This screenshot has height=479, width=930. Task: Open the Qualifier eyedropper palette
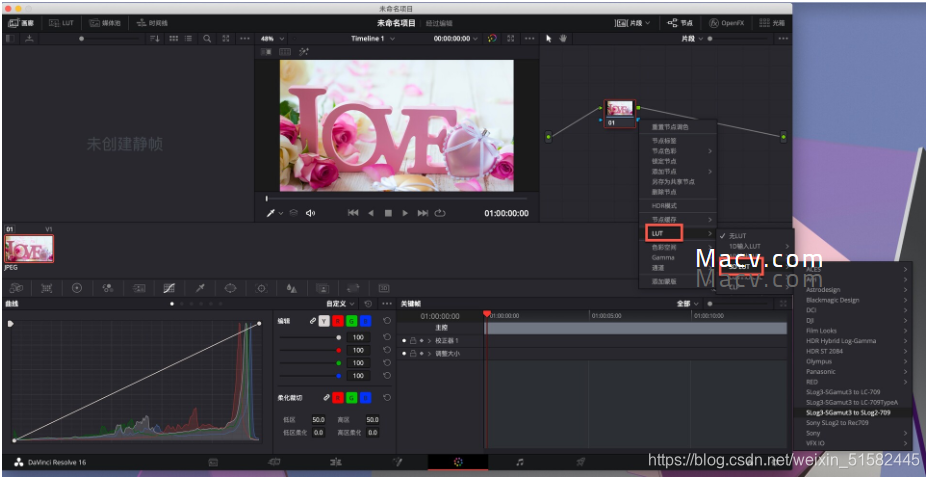(x=200, y=288)
